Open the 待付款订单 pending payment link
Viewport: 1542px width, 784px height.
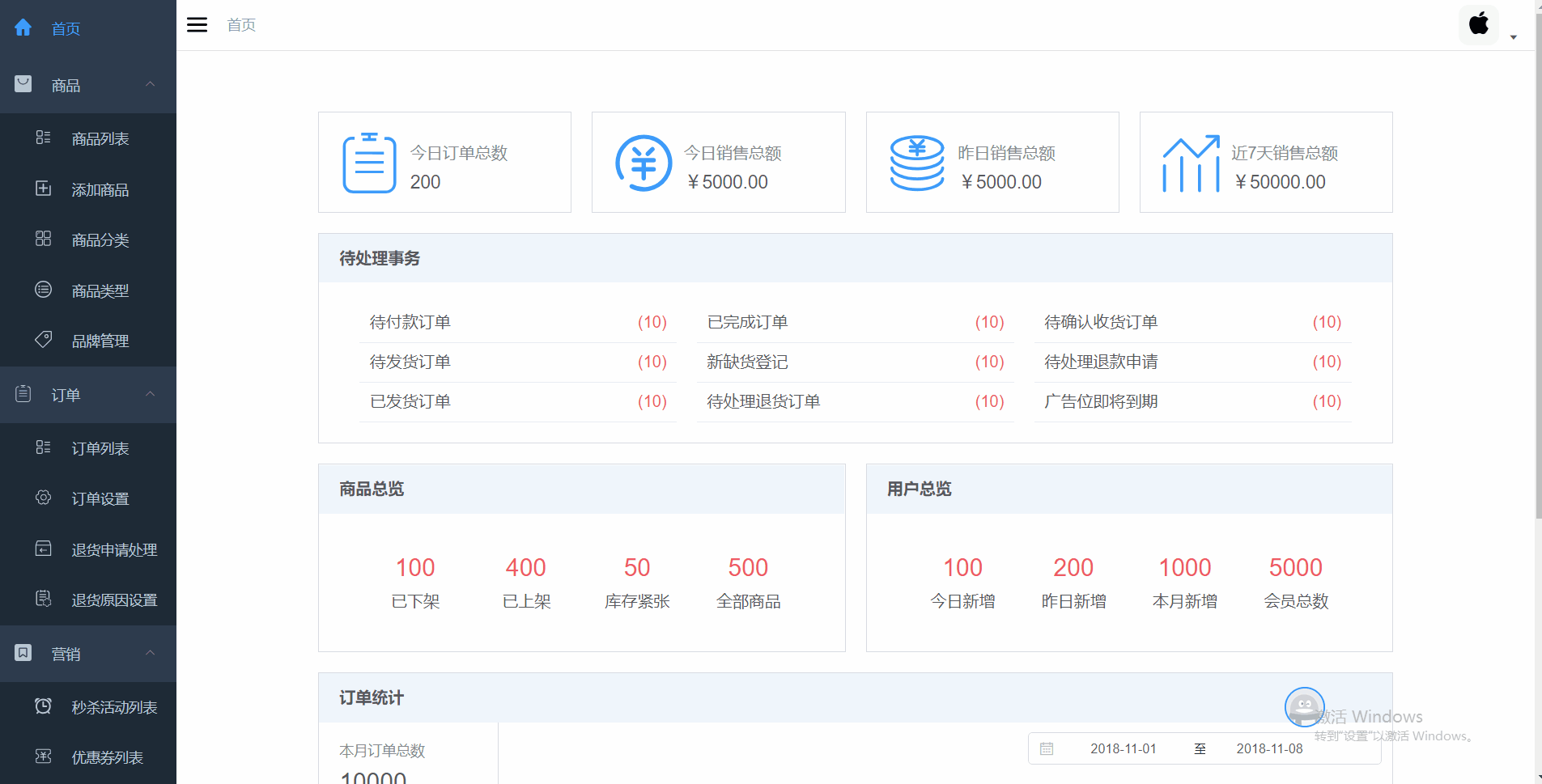point(410,321)
